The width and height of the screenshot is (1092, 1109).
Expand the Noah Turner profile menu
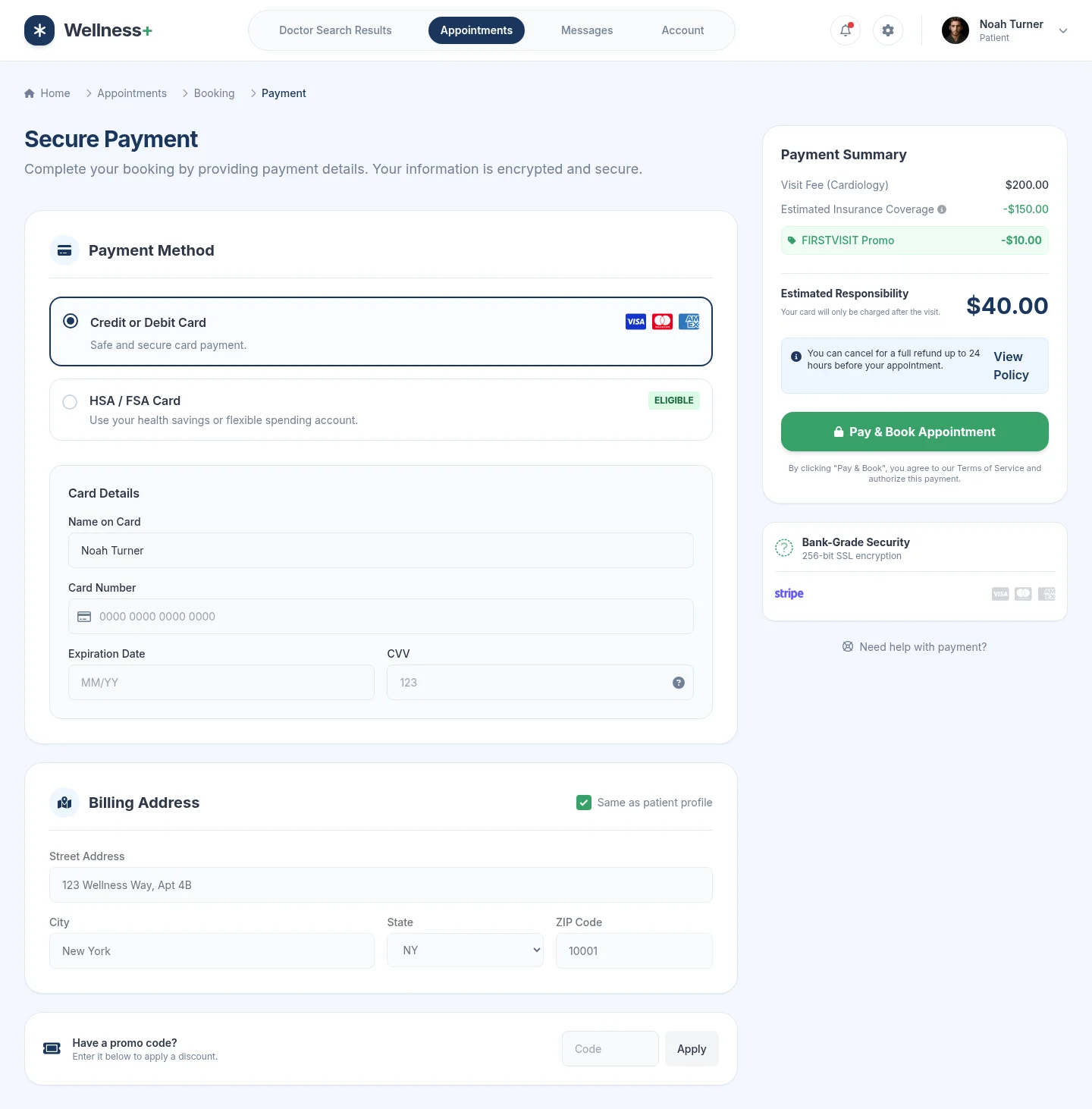(1062, 30)
